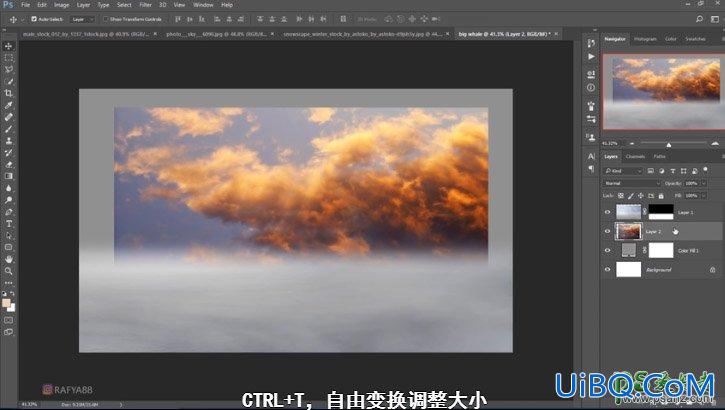725x410 pixels.
Task: Click the align left edges button
Action: pyautogui.click(x=217, y=19)
